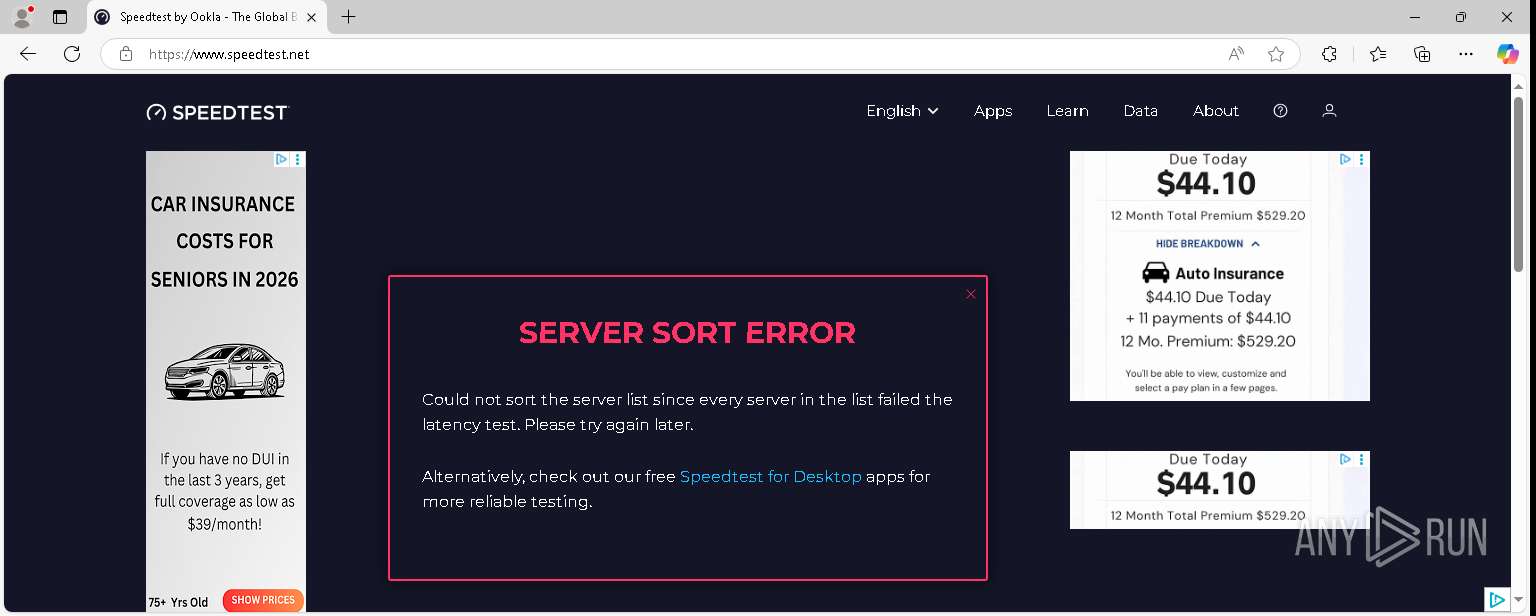Add this page to favorites star
This screenshot has height=616, width=1536.
(1276, 54)
